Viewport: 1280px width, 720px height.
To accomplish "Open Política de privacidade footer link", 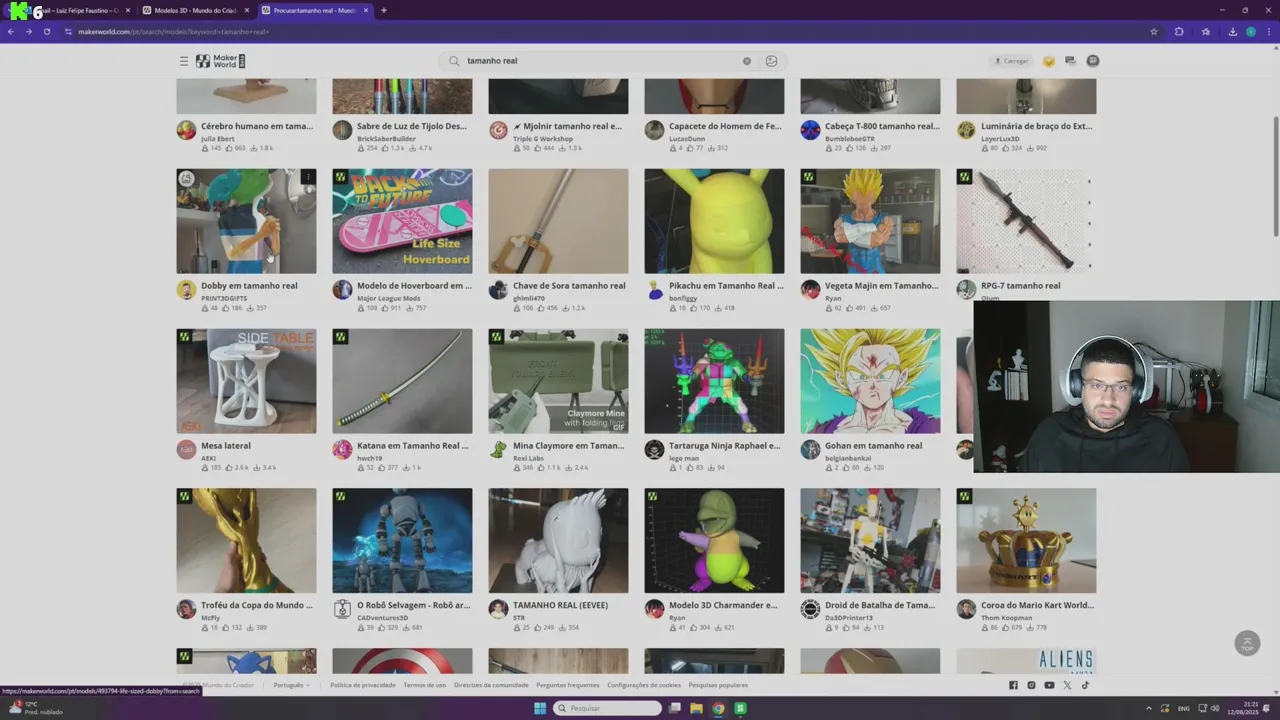I will coord(363,685).
